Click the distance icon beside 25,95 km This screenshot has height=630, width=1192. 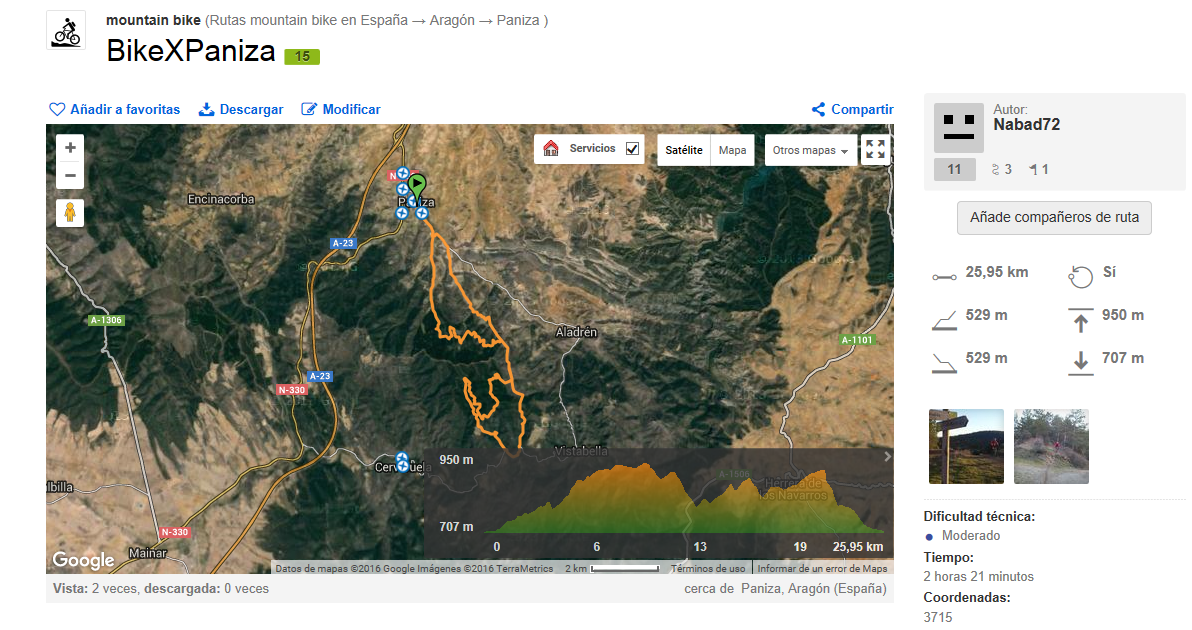(x=944, y=277)
